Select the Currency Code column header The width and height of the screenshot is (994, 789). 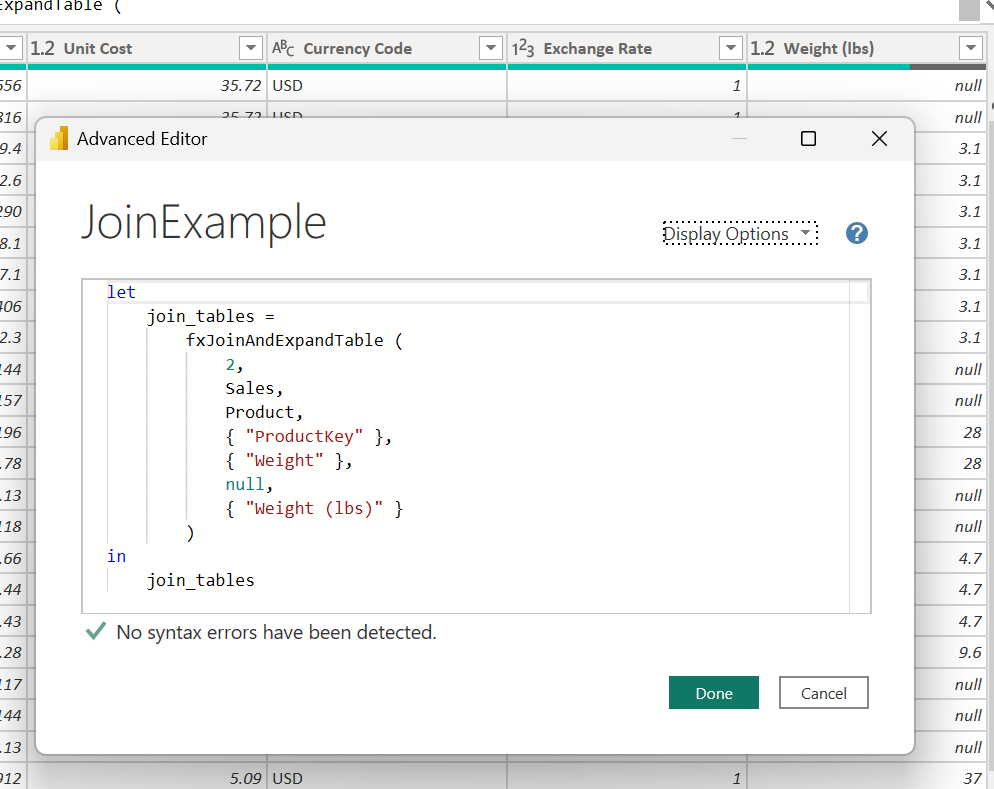tap(357, 48)
